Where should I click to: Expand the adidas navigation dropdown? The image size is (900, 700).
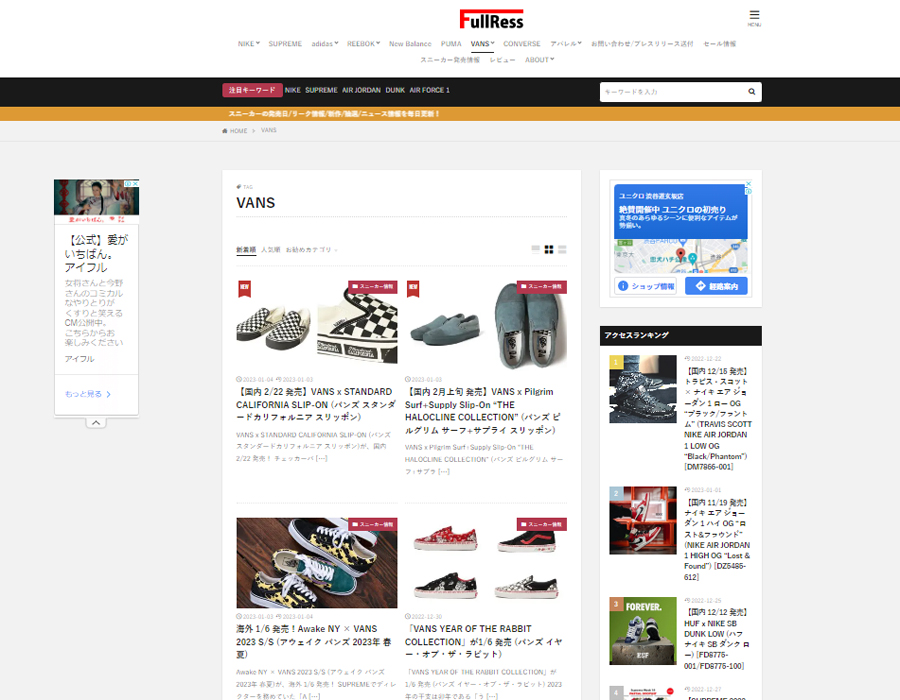tap(324, 44)
